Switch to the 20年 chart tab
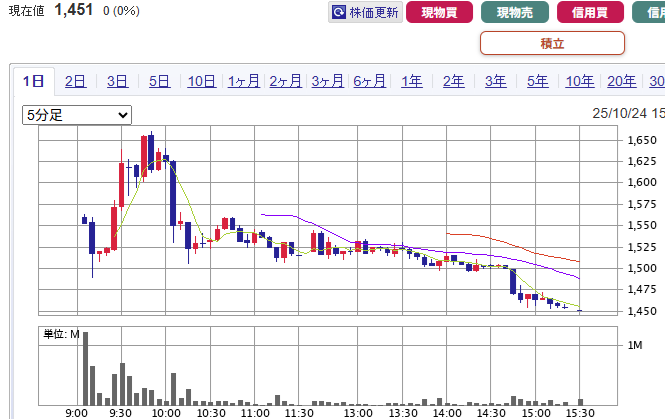The width and height of the screenshot is (665, 419). (621, 82)
